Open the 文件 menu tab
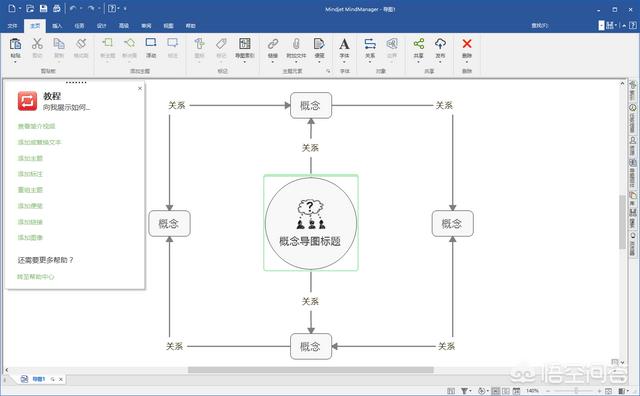Viewport: 640px width, 396px height. pyautogui.click(x=13, y=26)
